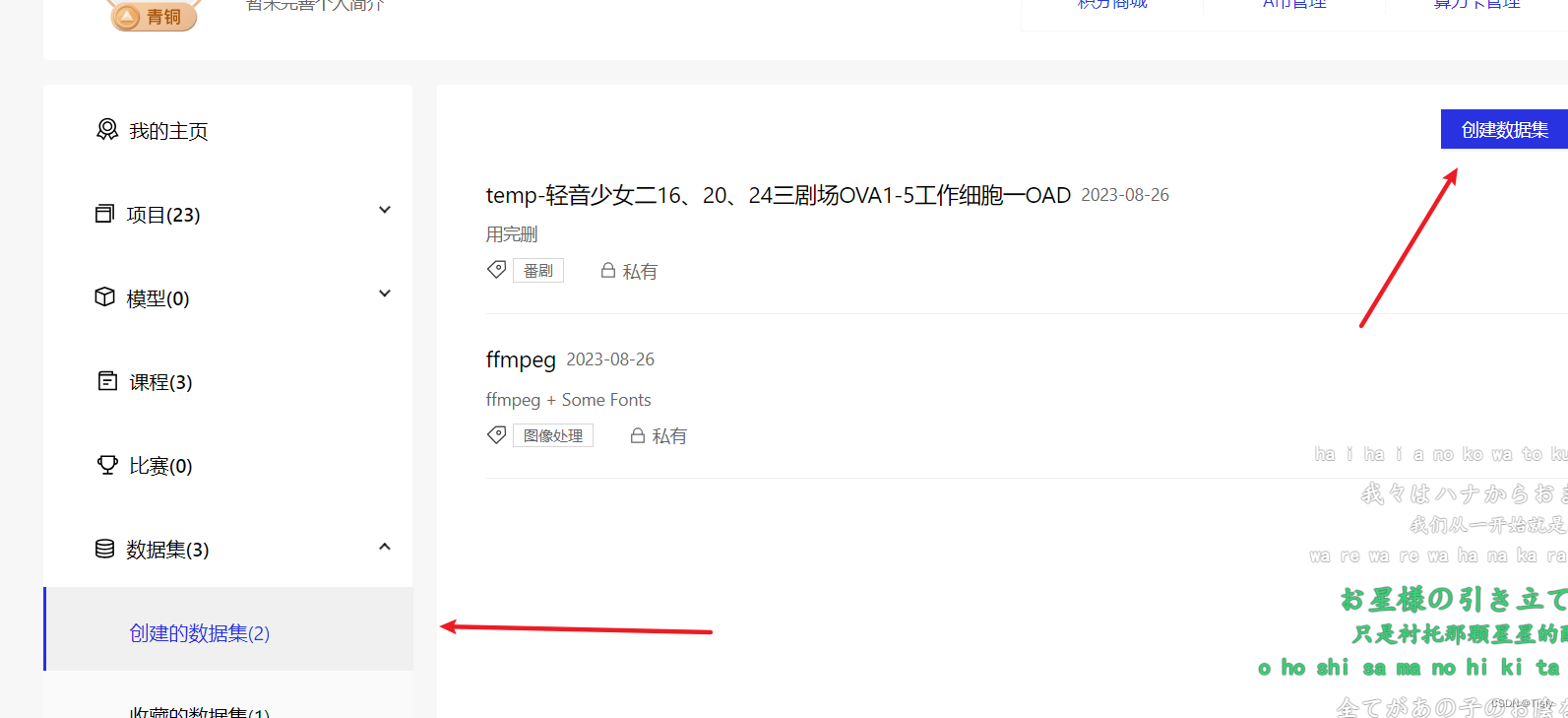Click the 番剧 tag
1568x718 pixels.
[x=538, y=270]
